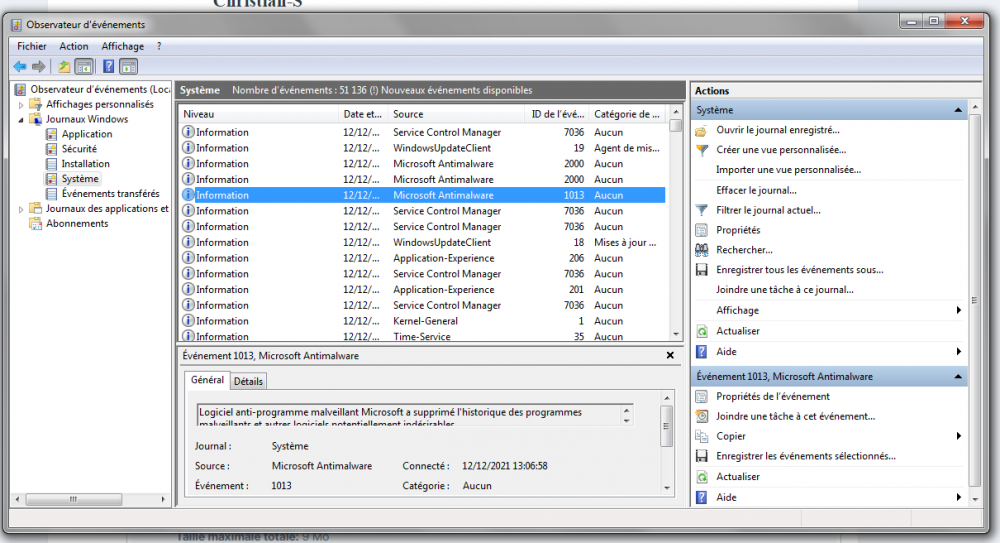Open 'Ouvrir le journal enregistré...' action
Image resolution: width=1000 pixels, height=543 pixels.
pyautogui.click(x=777, y=130)
